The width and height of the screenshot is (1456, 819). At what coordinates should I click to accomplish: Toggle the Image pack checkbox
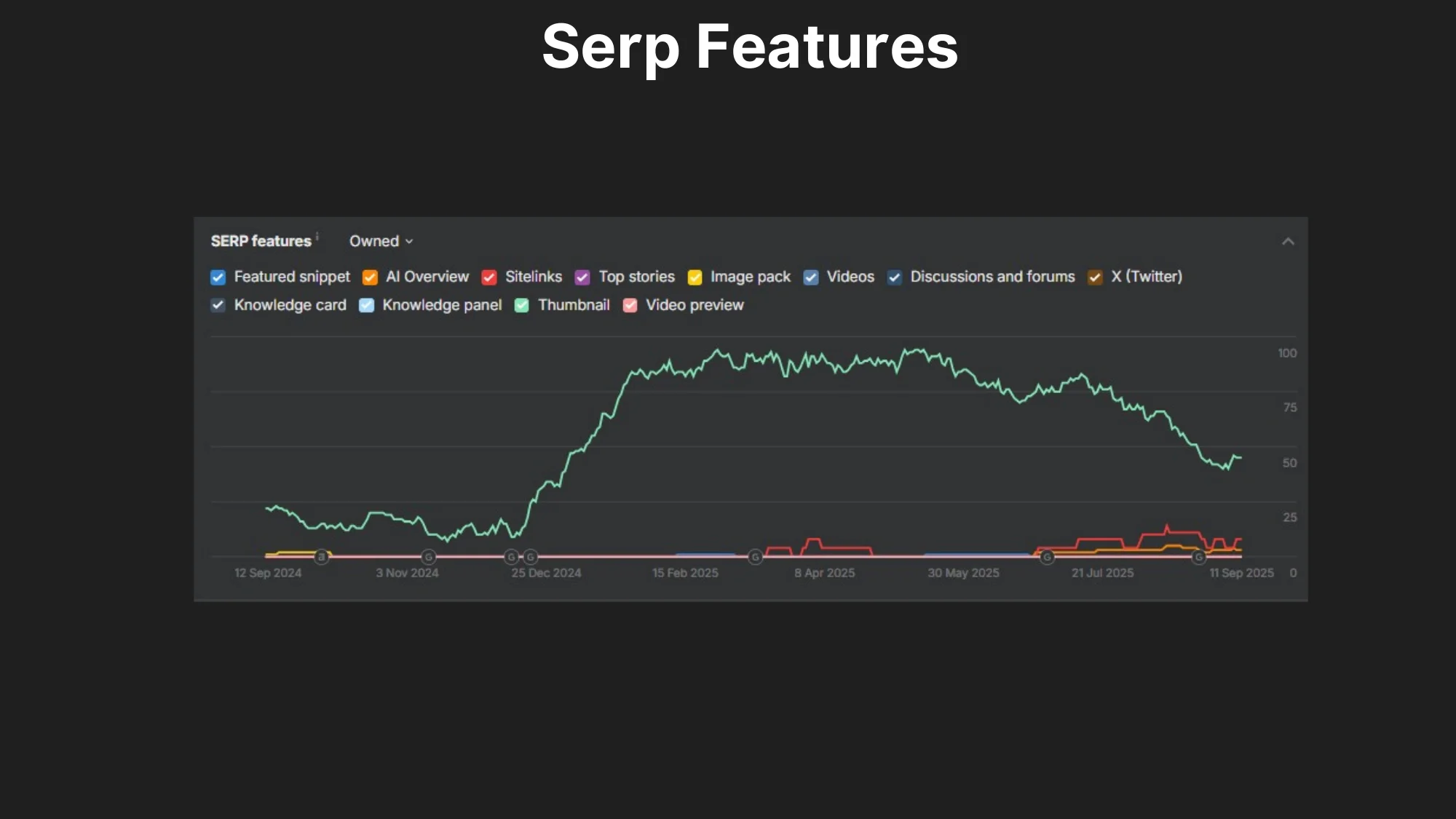(695, 277)
